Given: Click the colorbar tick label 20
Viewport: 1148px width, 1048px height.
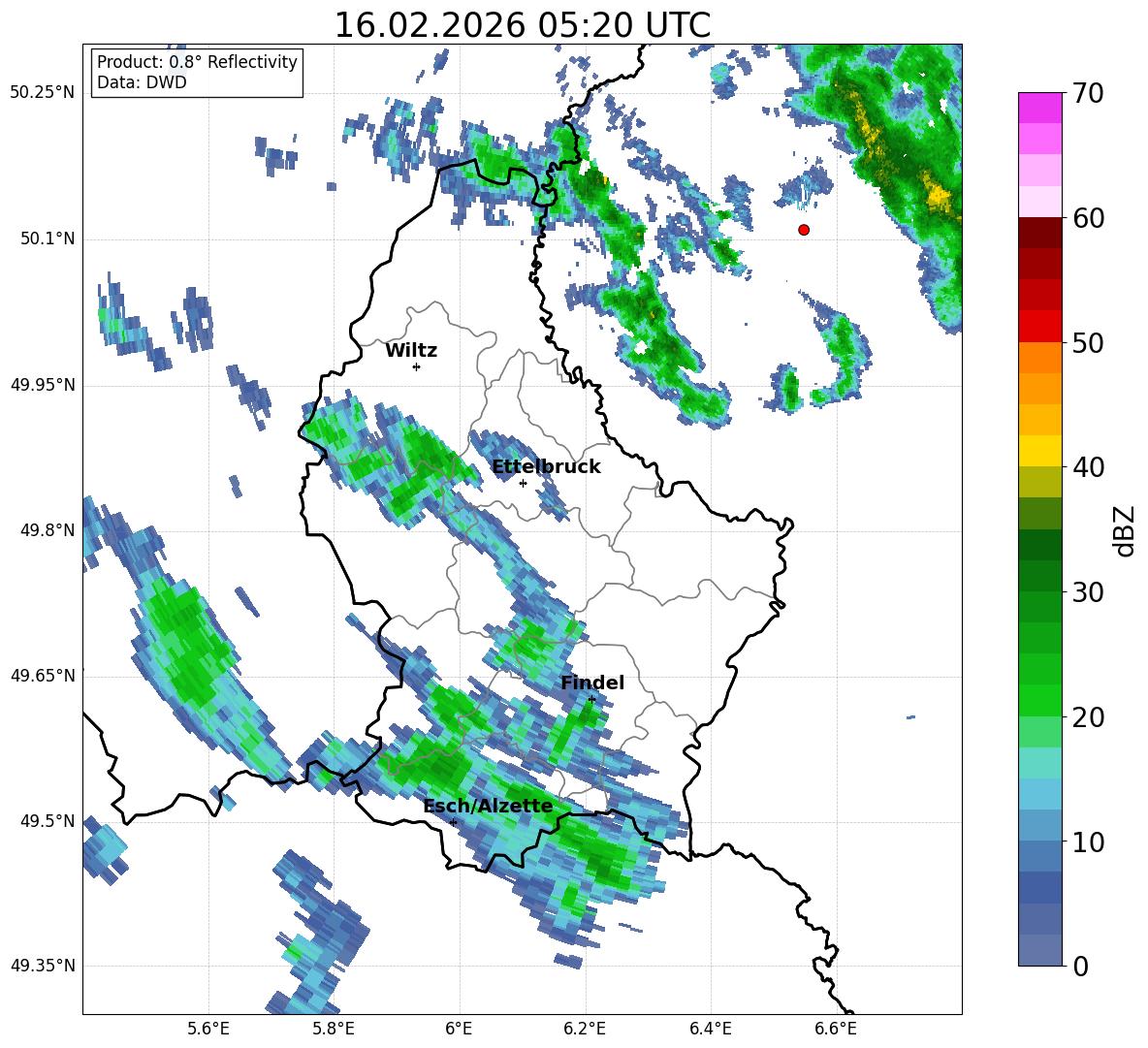Looking at the screenshot, I should click(x=1088, y=717).
